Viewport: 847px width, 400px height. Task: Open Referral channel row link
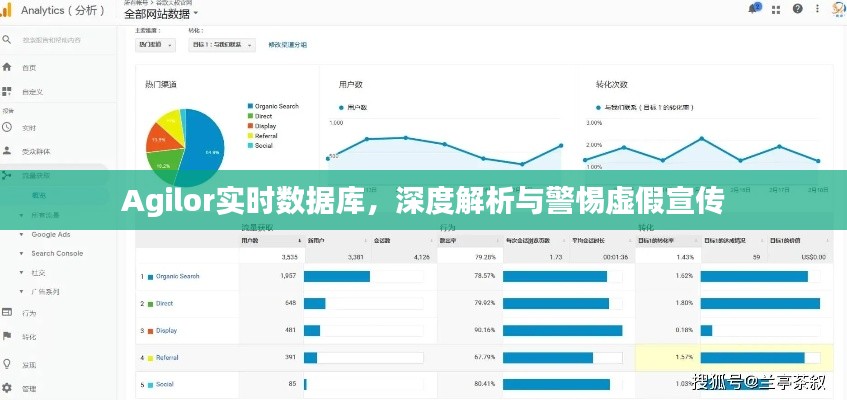(167, 357)
